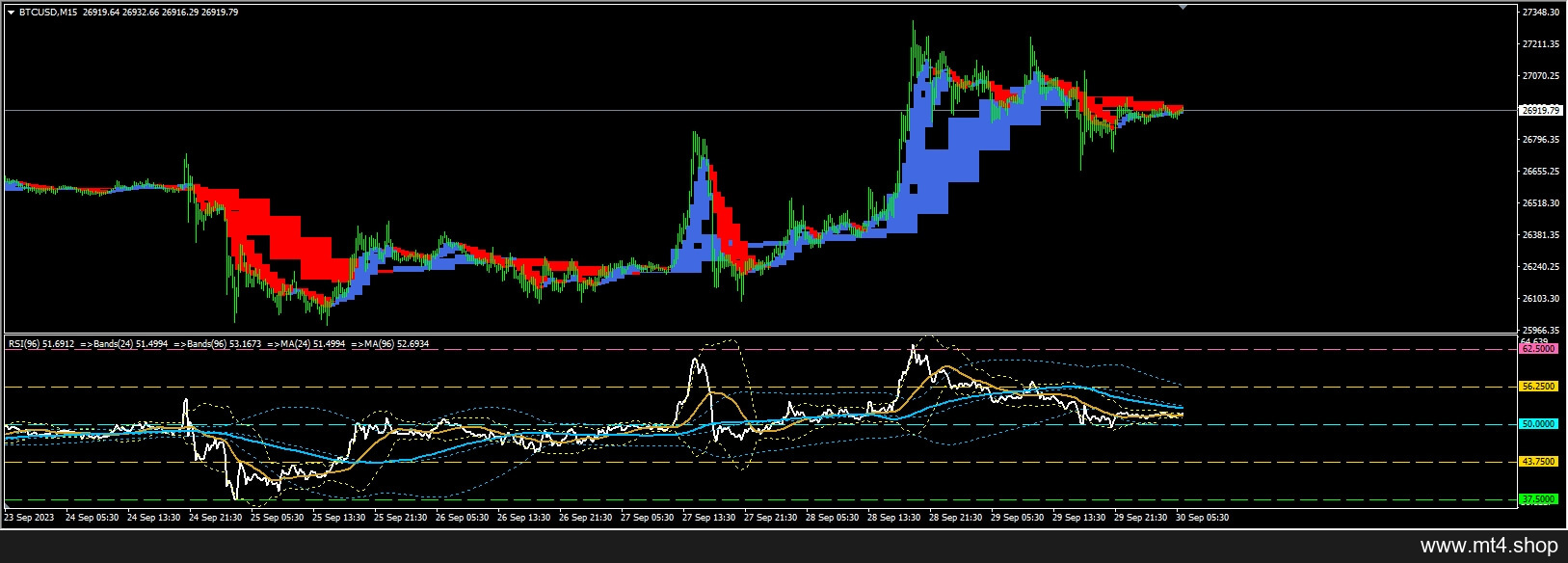Select the orange 56.2500 RSI level tag
The image size is (1568, 563).
[1539, 387]
